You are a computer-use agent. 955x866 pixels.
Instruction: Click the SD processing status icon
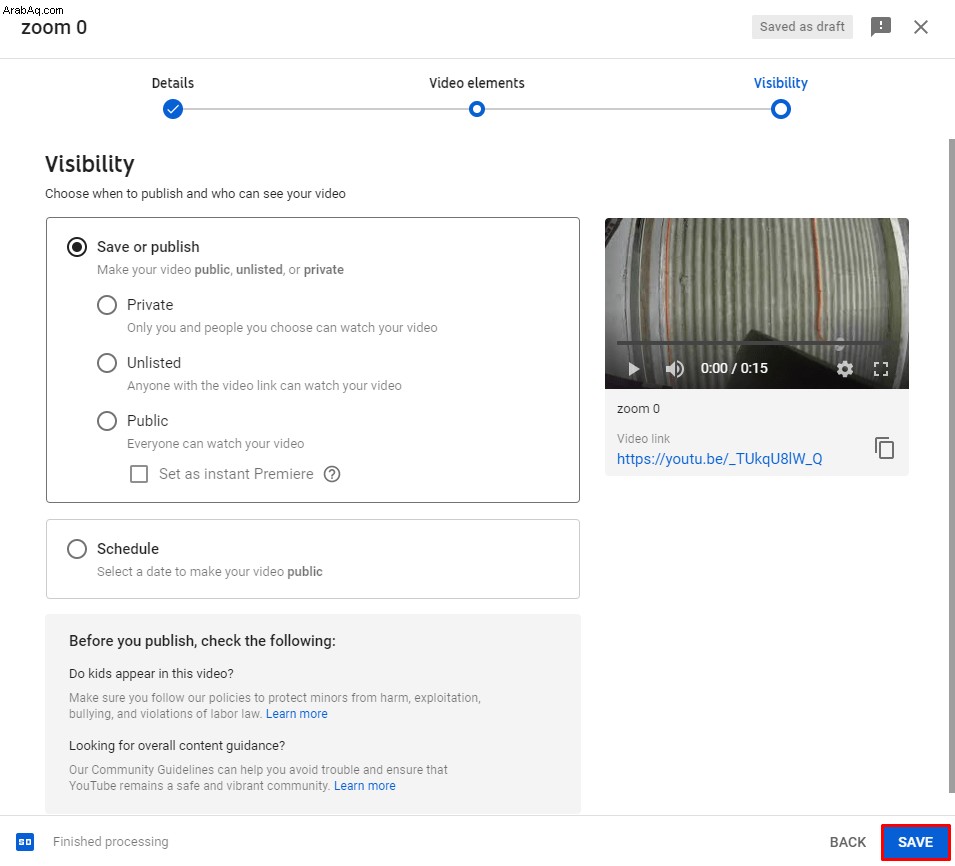coord(25,842)
